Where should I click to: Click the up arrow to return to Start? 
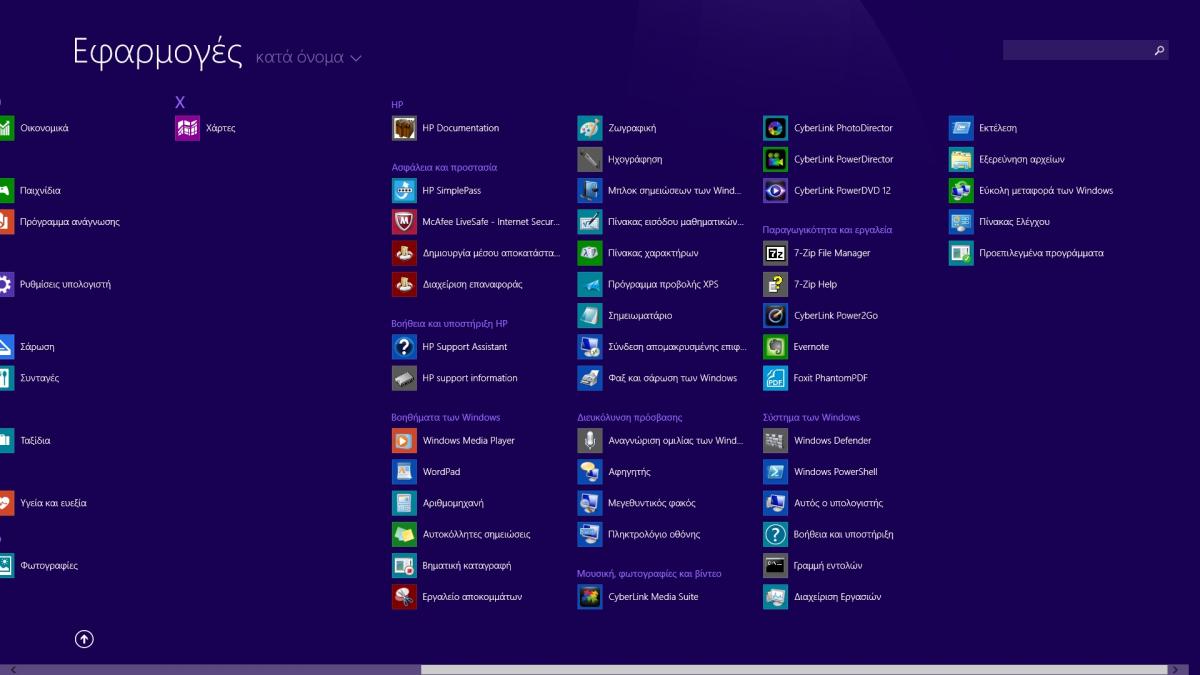84,639
